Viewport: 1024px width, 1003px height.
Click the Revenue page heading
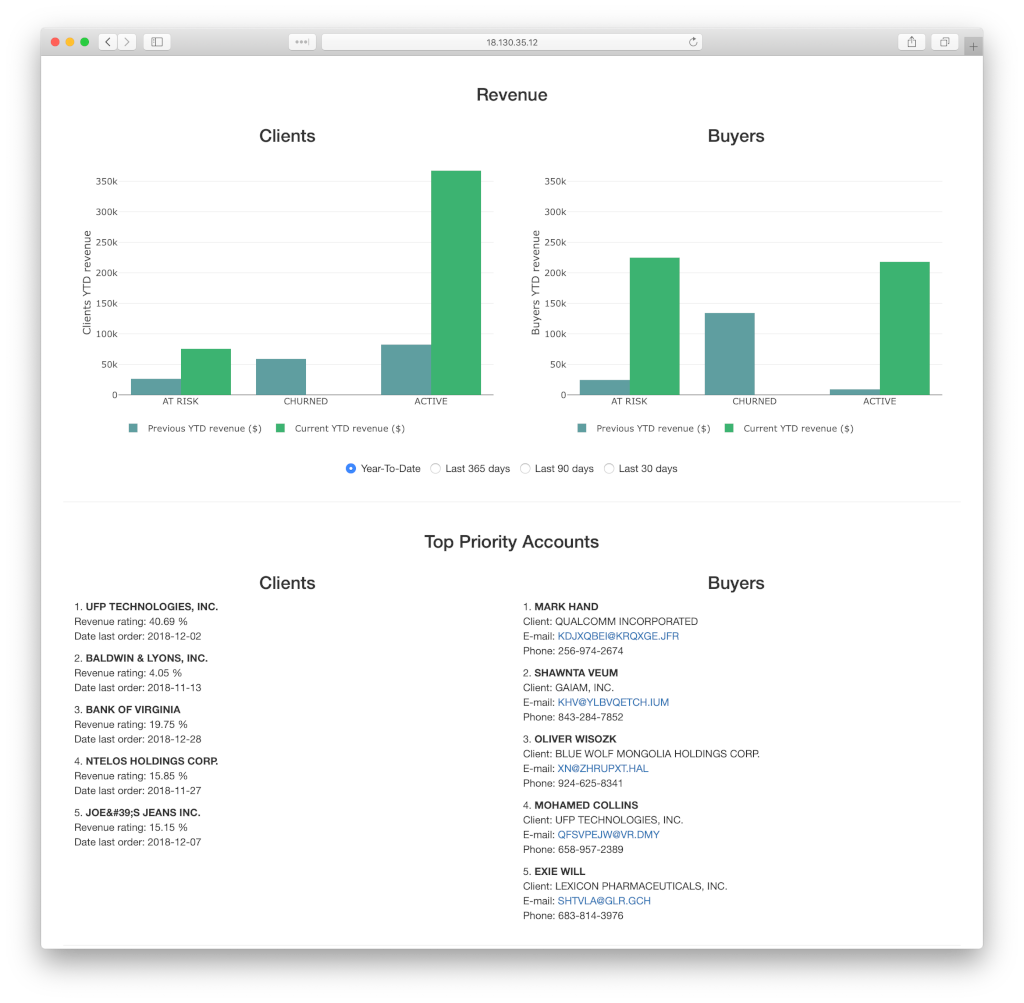click(511, 95)
